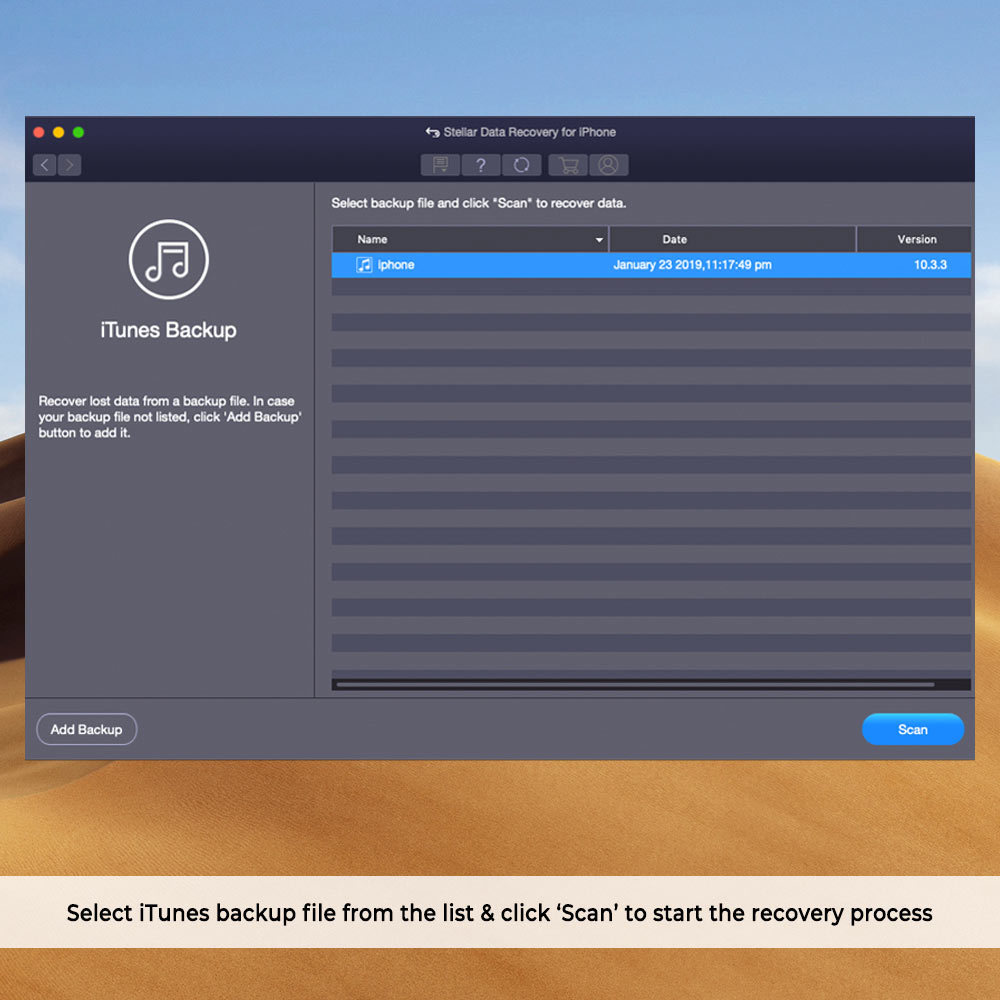Select the iphone backup entry
Image resolution: width=1000 pixels, height=1000 pixels.
[651, 265]
